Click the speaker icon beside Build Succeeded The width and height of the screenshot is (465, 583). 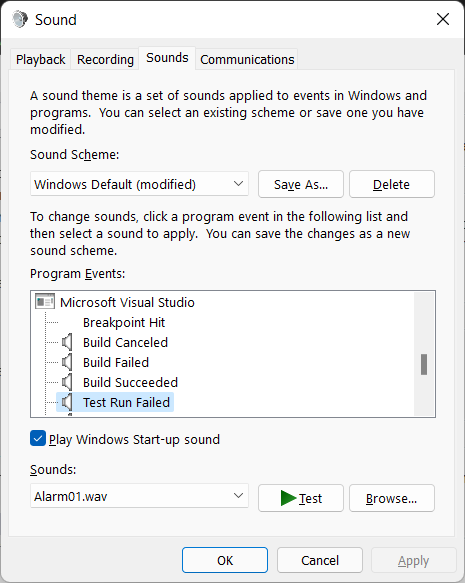(67, 383)
